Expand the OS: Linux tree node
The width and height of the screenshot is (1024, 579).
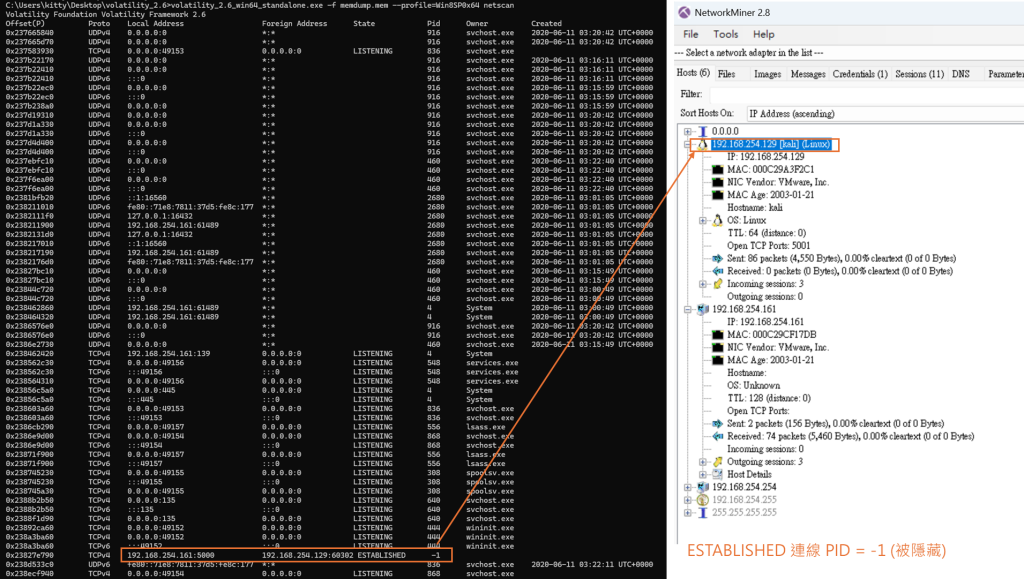pyautogui.click(x=703, y=221)
